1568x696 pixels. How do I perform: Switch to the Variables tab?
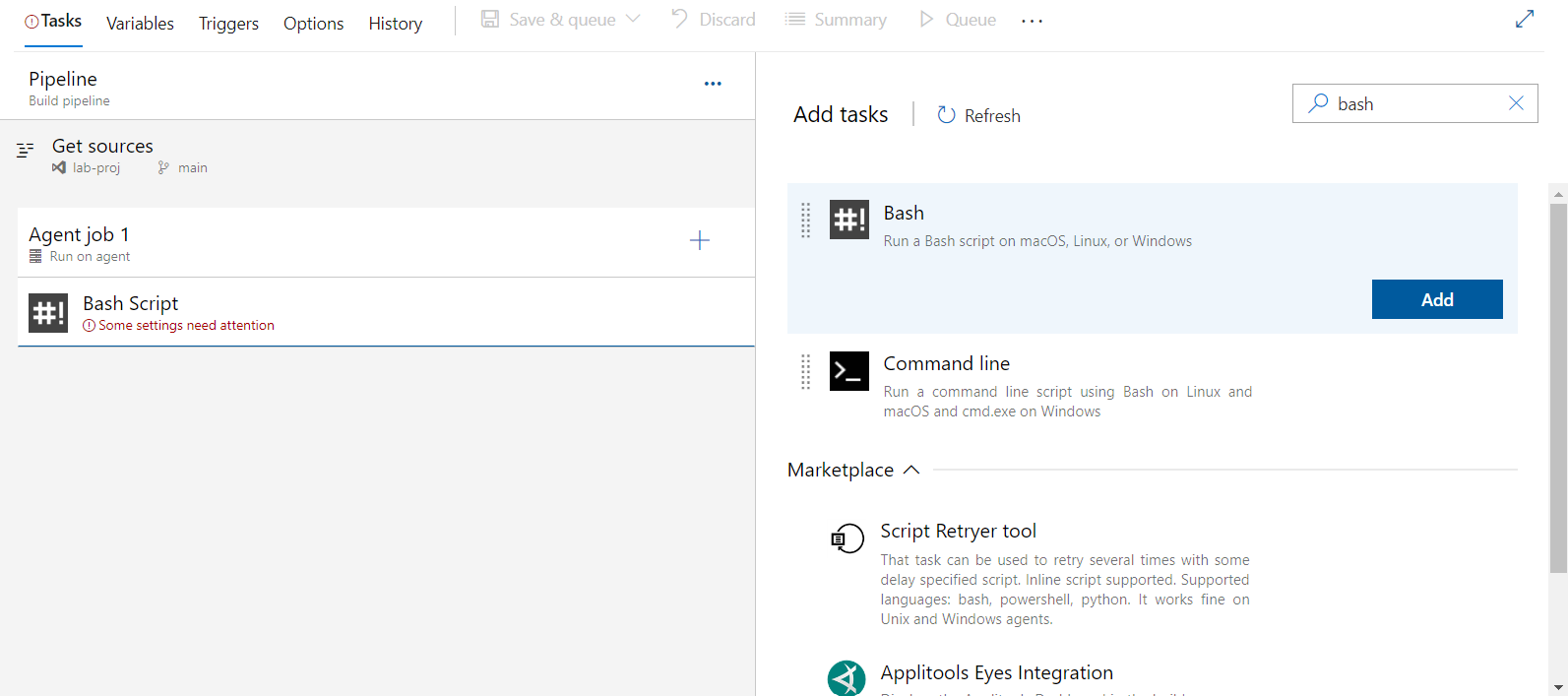click(140, 23)
